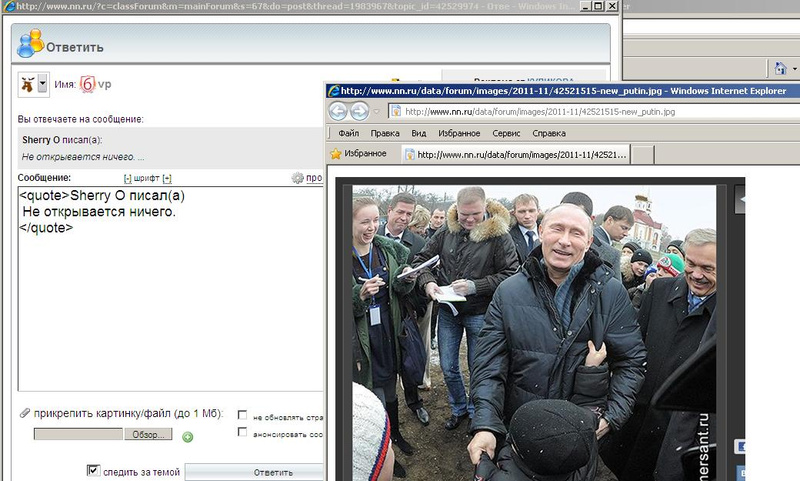Select the tab showing the 42521 image URL
This screenshot has width=800, height=481.
[x=515, y=155]
